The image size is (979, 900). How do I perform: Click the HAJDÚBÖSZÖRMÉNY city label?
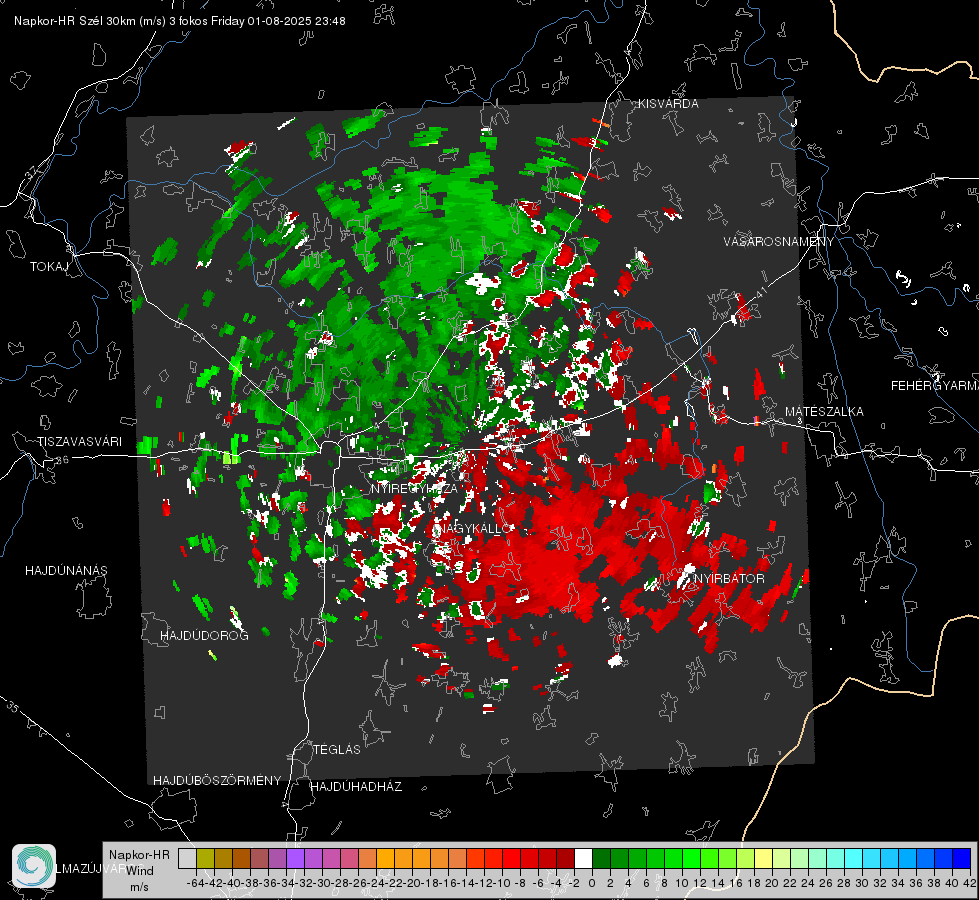click(x=217, y=780)
